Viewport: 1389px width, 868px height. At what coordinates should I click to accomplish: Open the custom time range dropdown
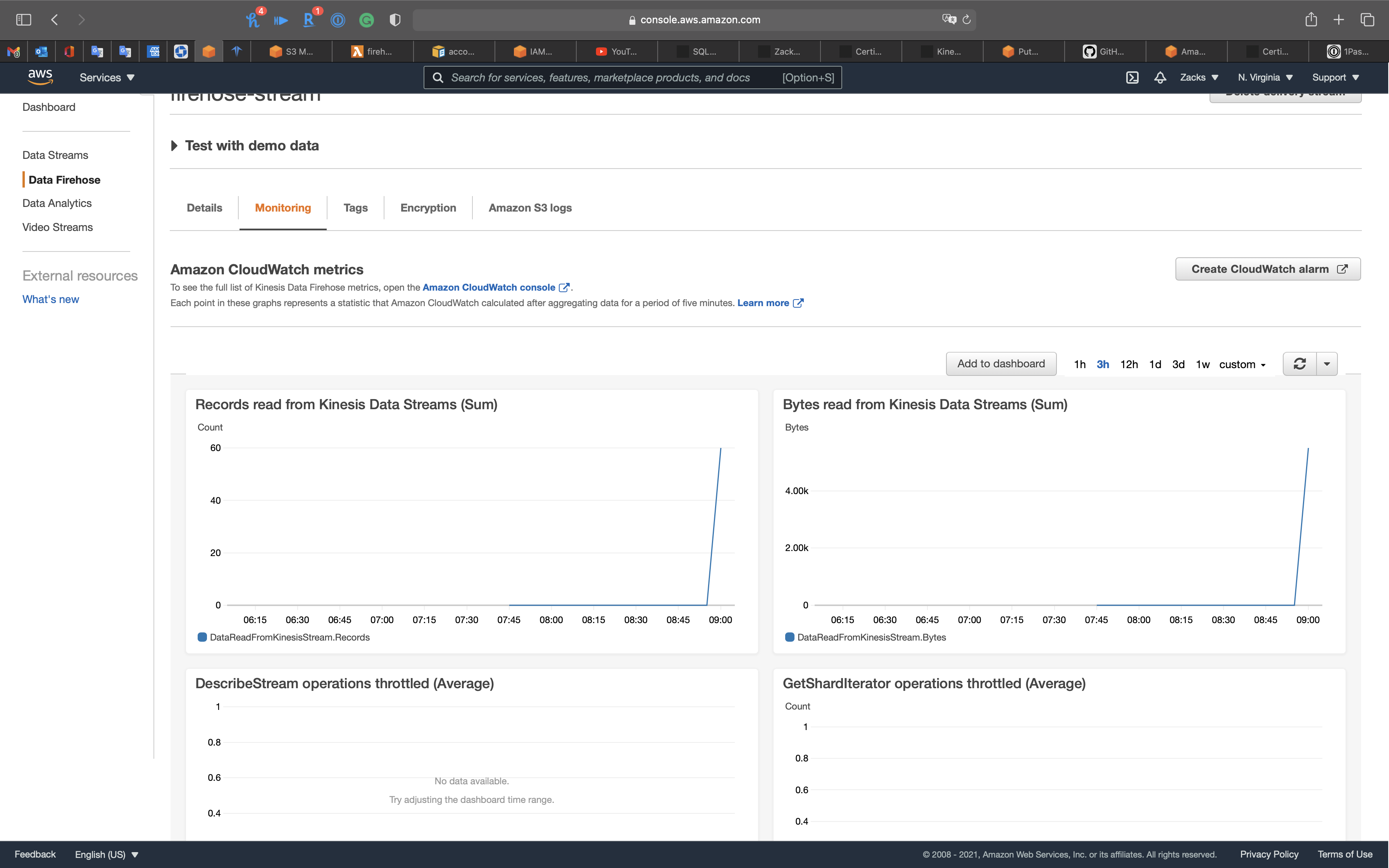1242,365
